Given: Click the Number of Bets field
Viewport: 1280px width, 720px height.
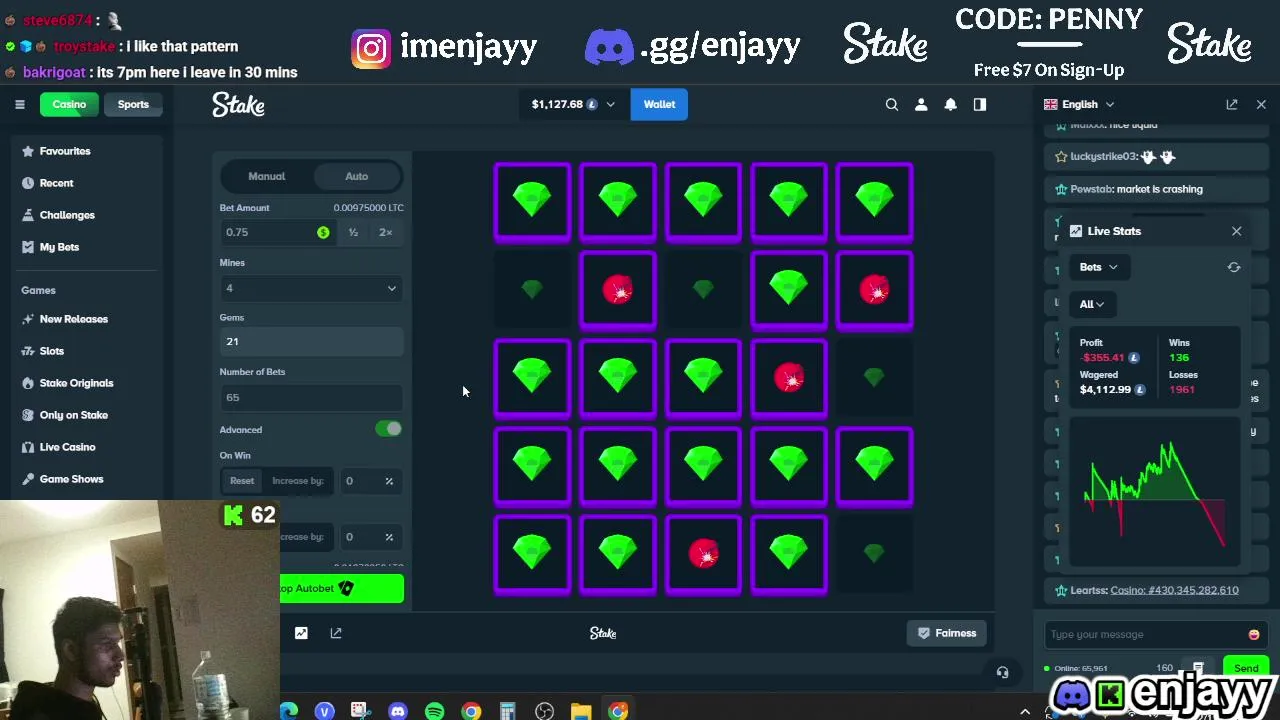Looking at the screenshot, I should click(x=311, y=397).
